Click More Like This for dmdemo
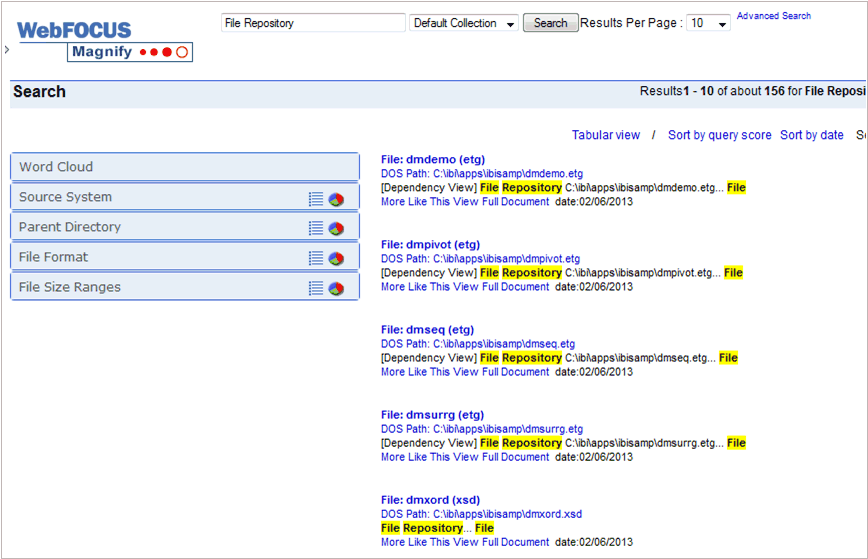Screen dimensions: 868x559 (415, 202)
